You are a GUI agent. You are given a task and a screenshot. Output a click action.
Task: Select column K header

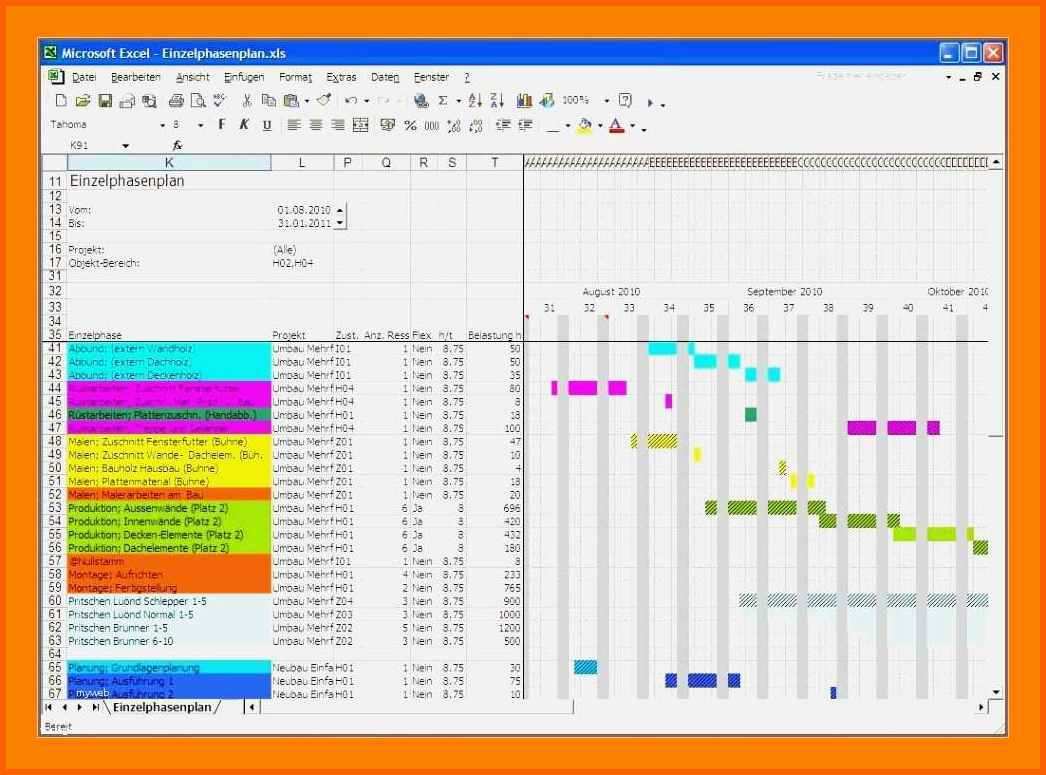(x=169, y=162)
